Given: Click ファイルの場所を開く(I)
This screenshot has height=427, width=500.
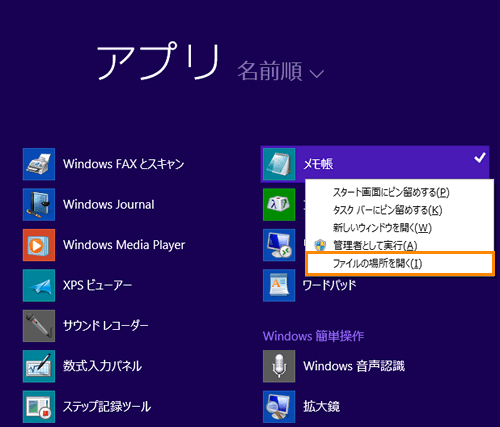Looking at the screenshot, I should tap(400, 264).
